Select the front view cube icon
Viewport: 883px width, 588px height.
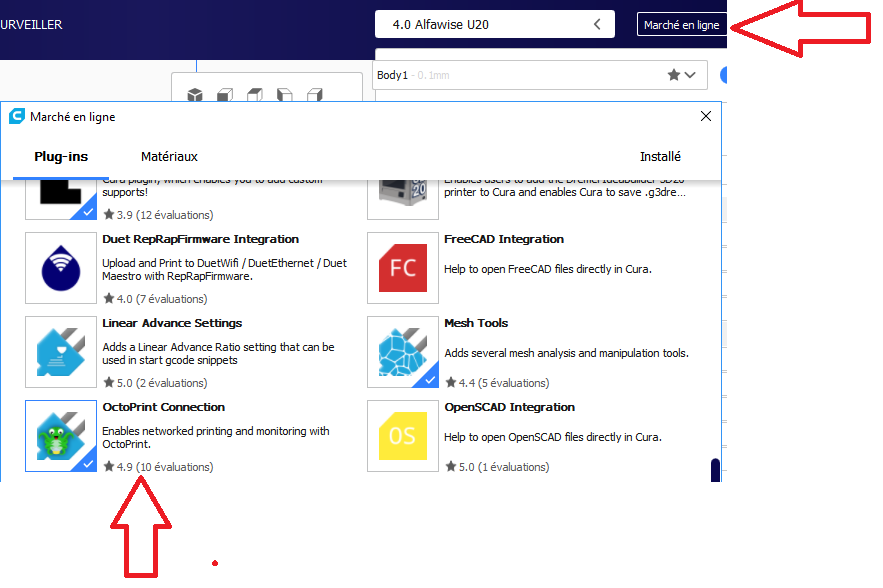click(x=225, y=95)
